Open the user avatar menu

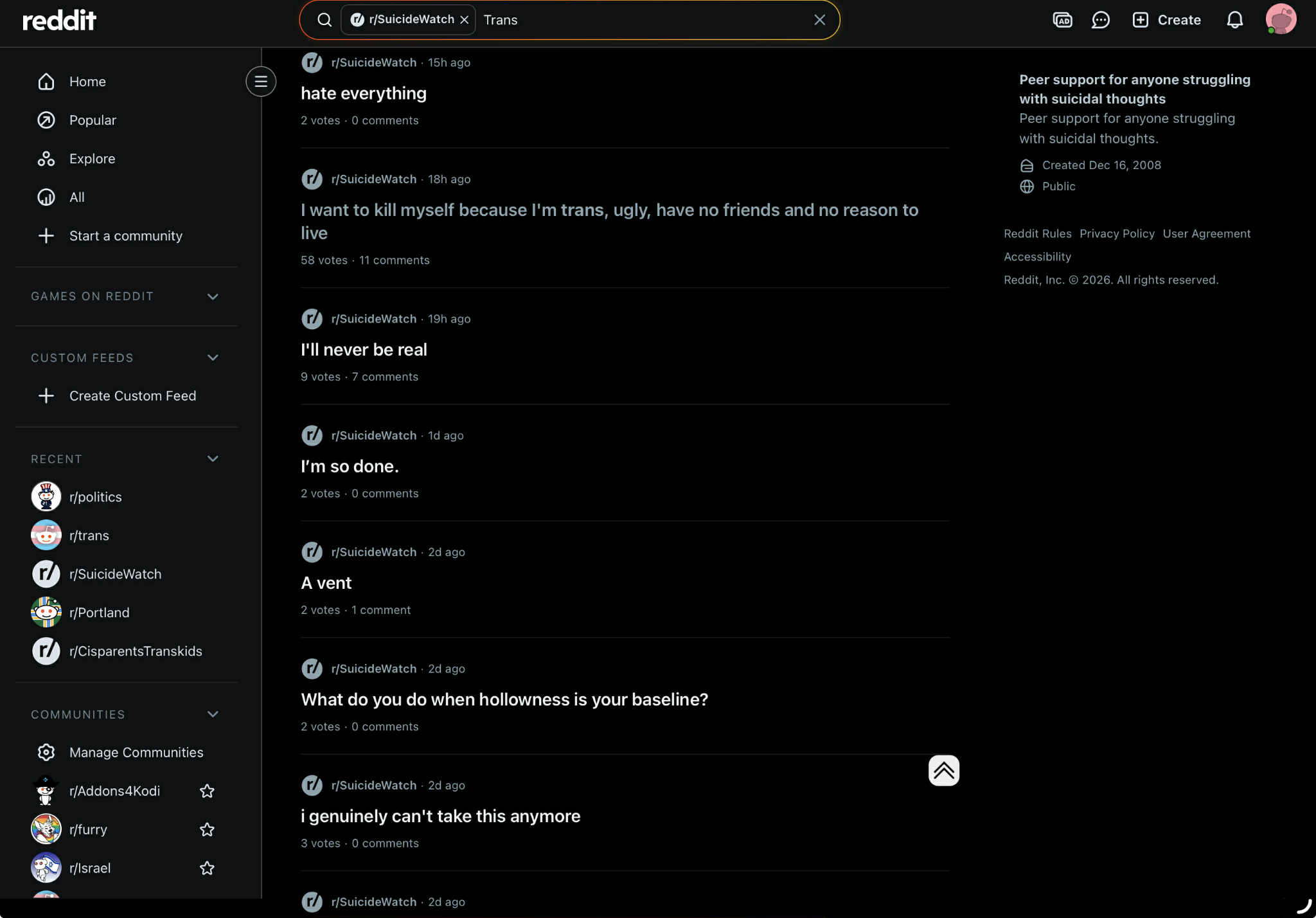(x=1280, y=19)
